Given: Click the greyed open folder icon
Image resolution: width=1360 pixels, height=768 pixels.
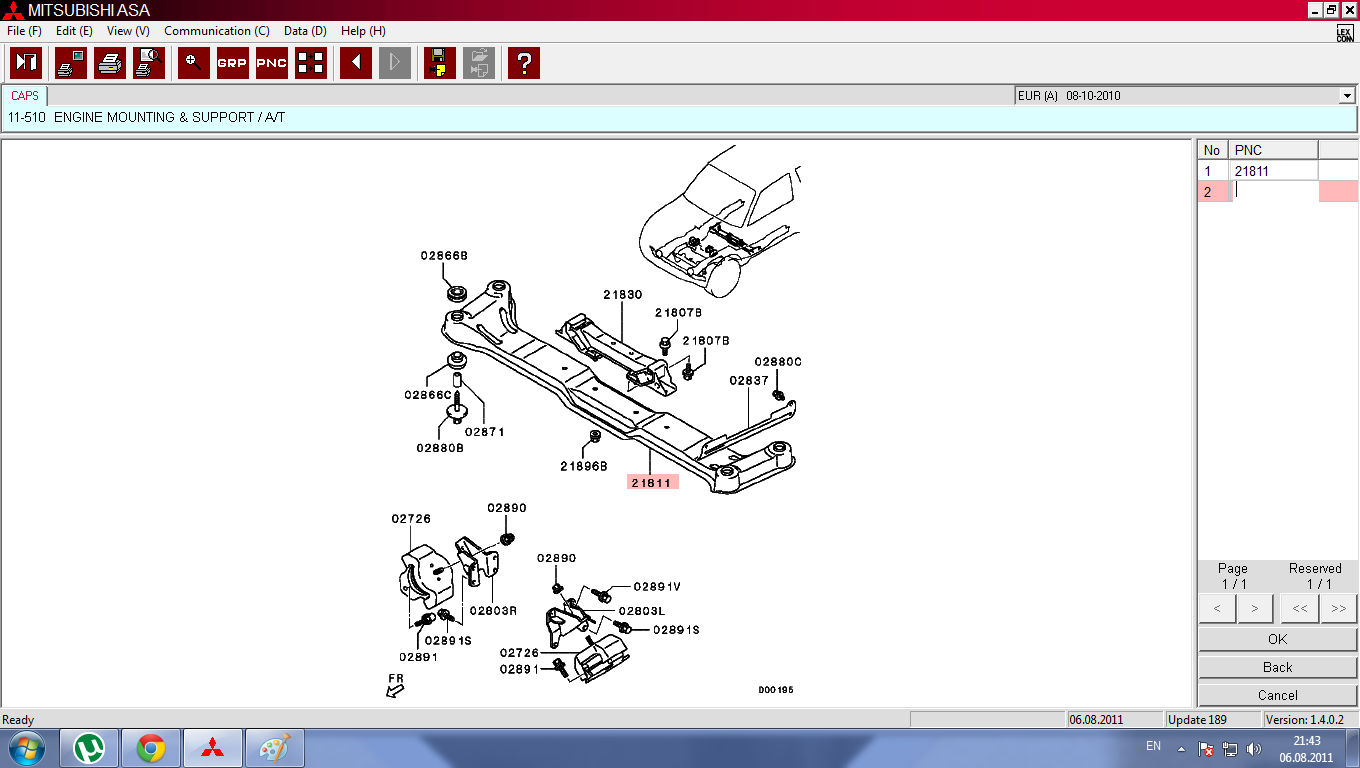Looking at the screenshot, I should click(479, 63).
